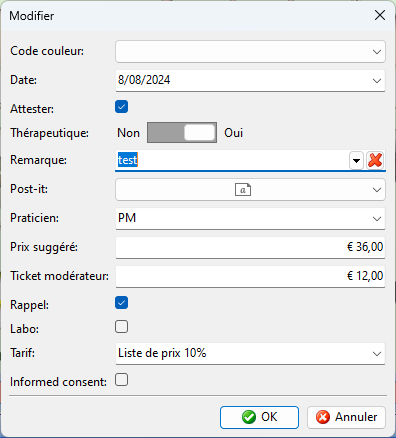Clear the Remarque field with red X icon

point(375,160)
